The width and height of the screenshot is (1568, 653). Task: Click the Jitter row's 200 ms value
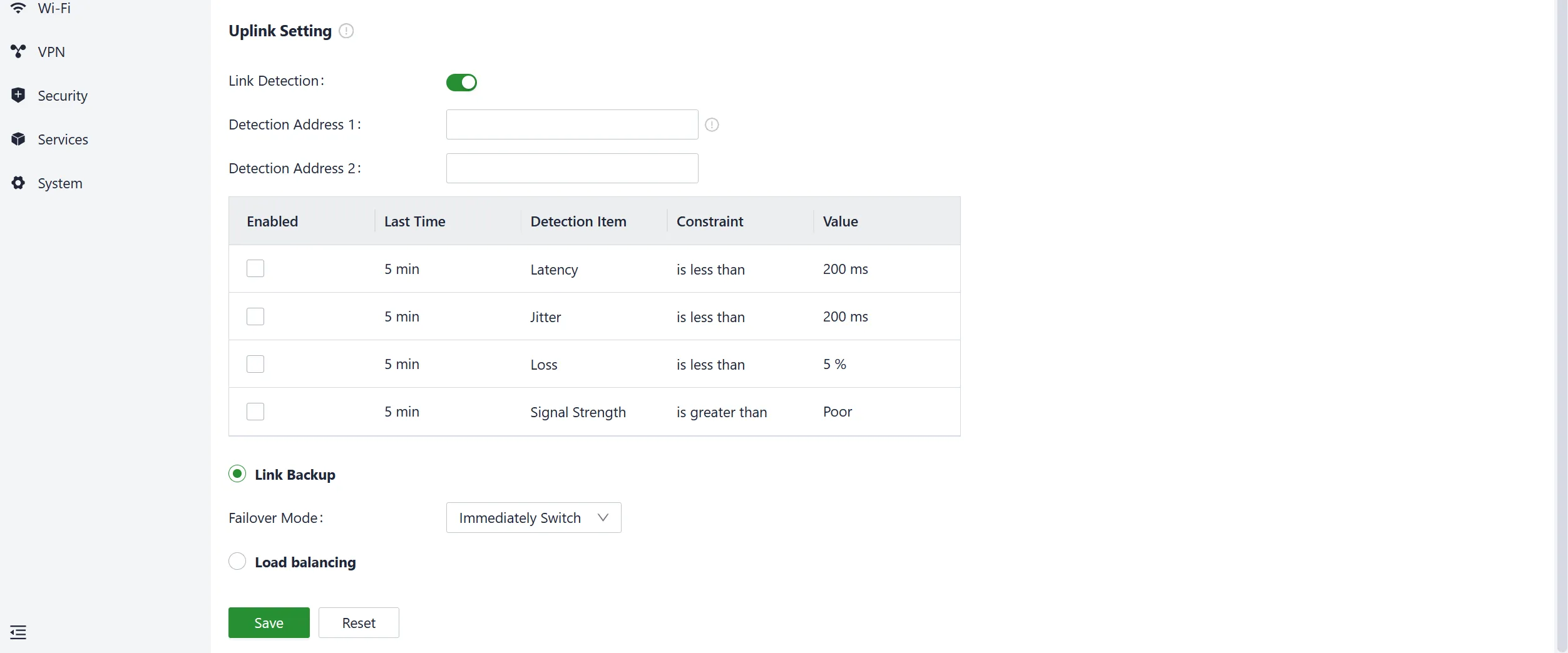point(846,316)
